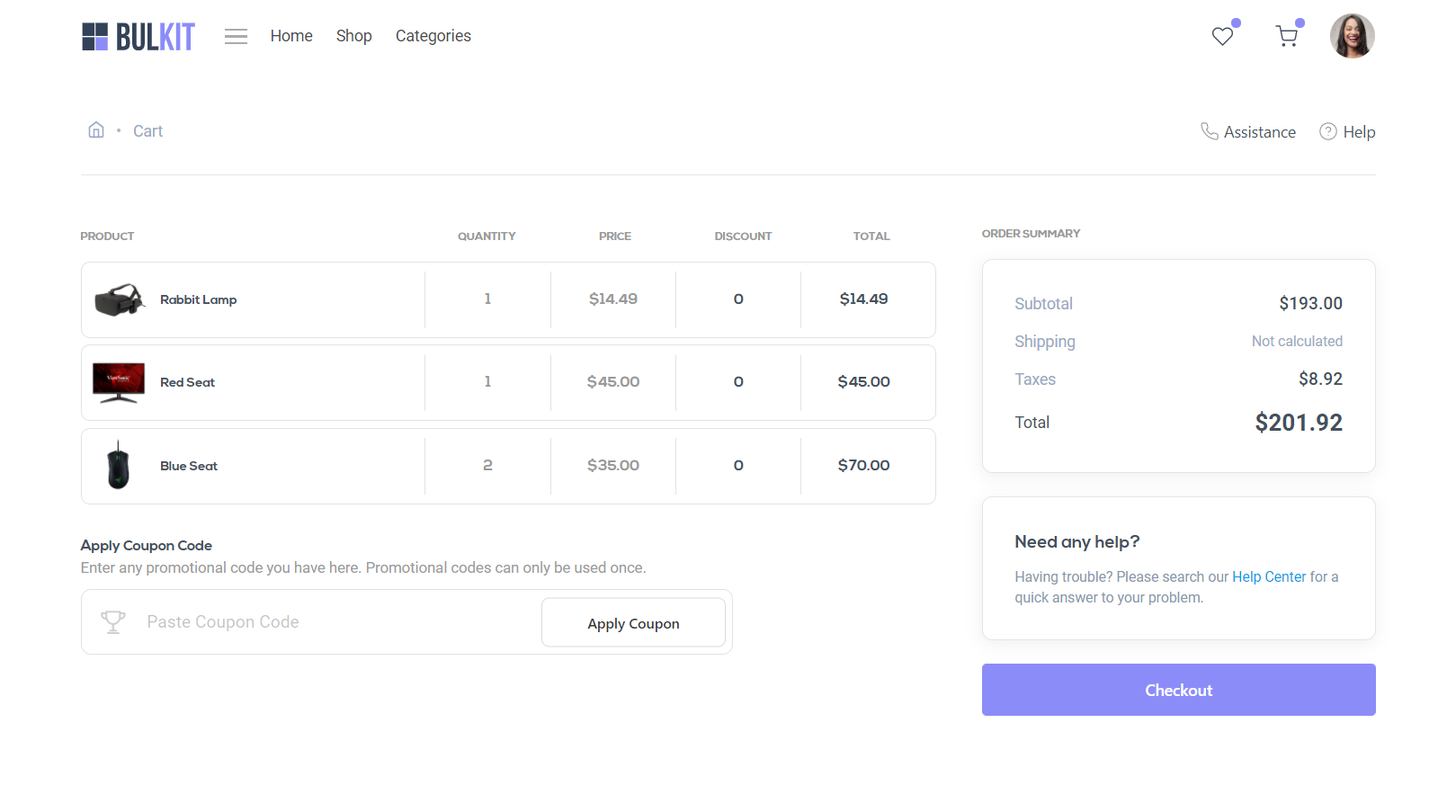The image size is (1456, 812).
Task: Click the Rabbit Lamp product thumbnail
Action: pos(119,300)
